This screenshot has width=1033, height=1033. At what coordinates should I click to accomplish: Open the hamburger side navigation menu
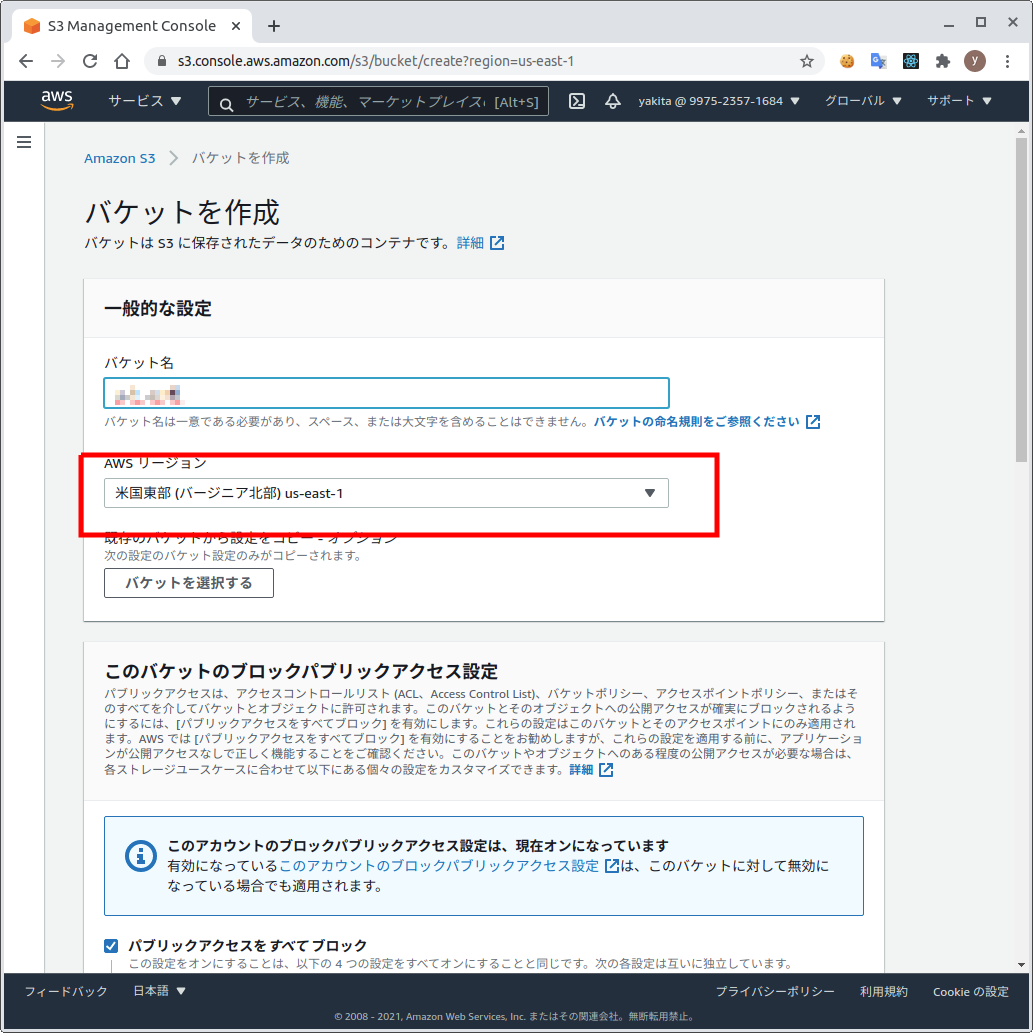24,142
